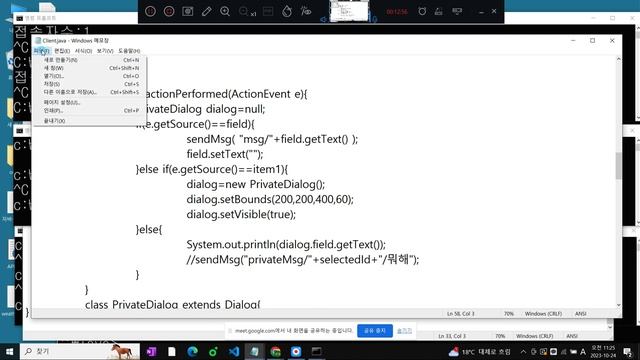The width and height of the screenshot is (640, 360).
Task: Click the blue 공유 중지 stop sharing button
Action: click(375, 331)
